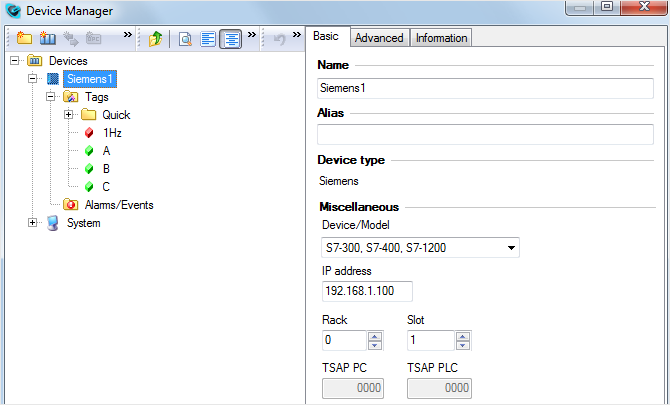Viewport: 670px width, 405px height.
Task: Open the Information tab
Action: [x=441, y=38]
